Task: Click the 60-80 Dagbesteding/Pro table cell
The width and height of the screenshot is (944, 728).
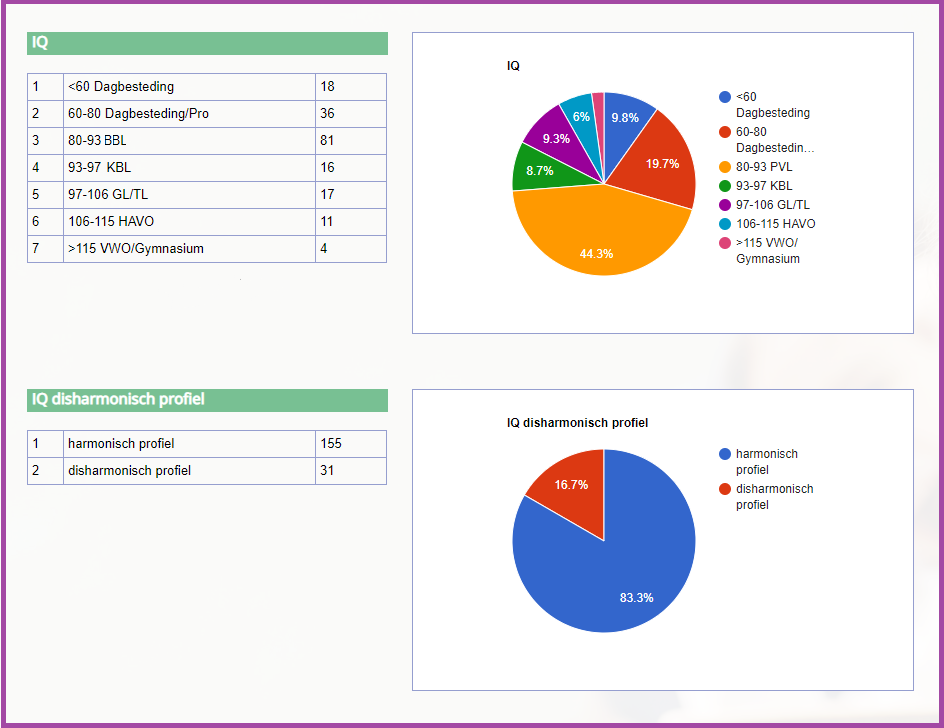Action: 189,114
